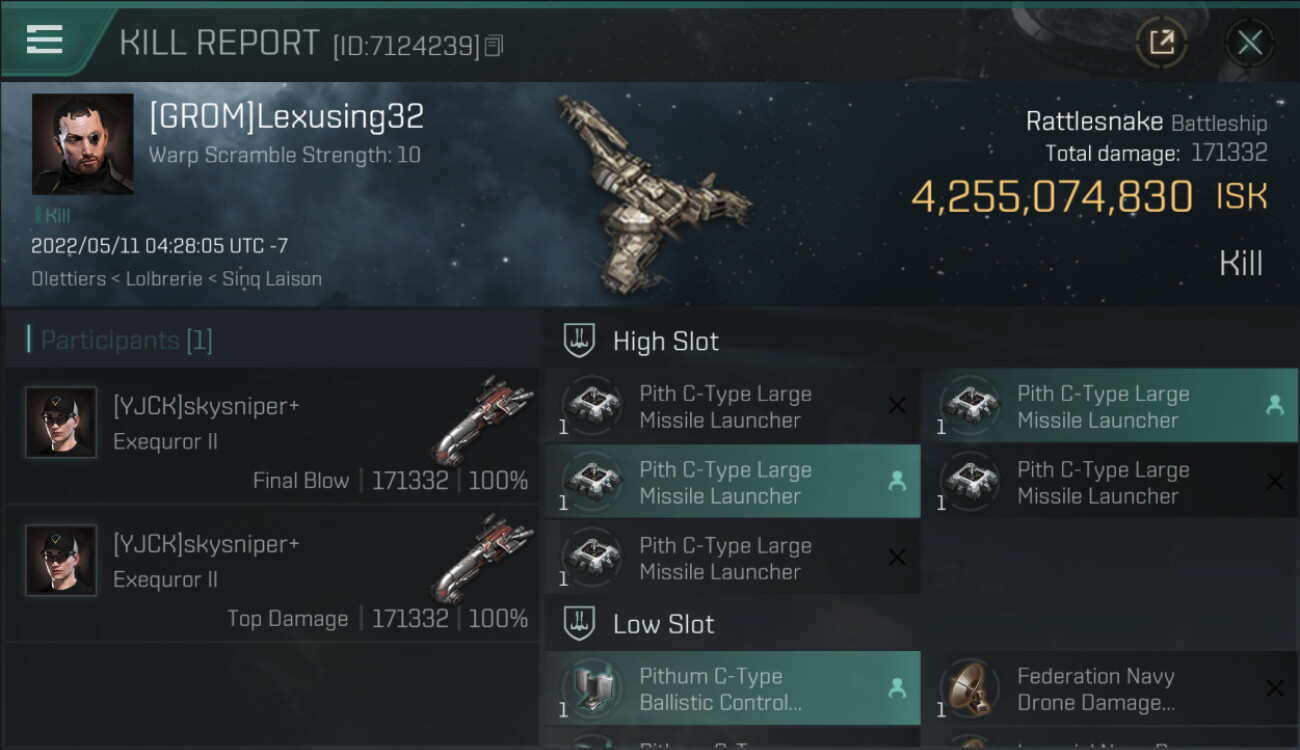The image size is (1300, 750).
Task: Click the High Slot header label
Action: click(665, 341)
